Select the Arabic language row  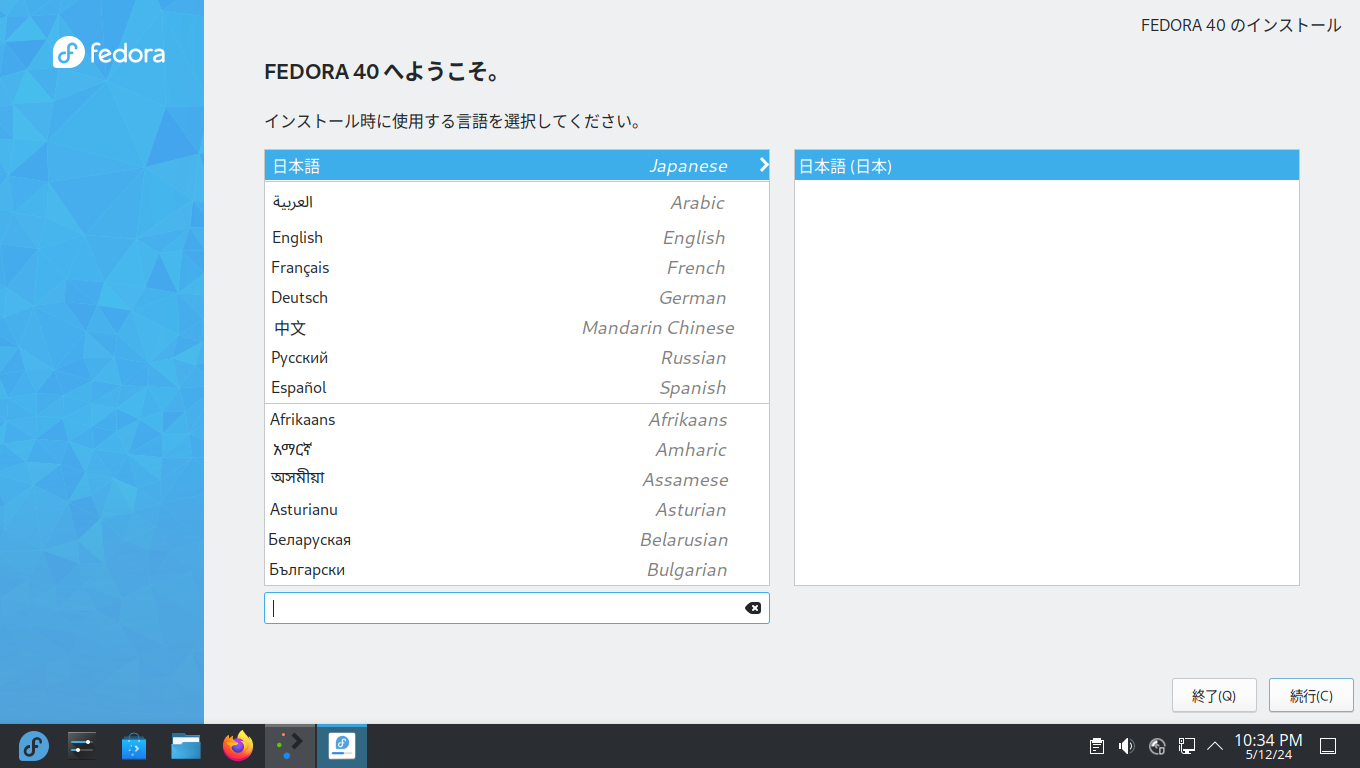517,202
